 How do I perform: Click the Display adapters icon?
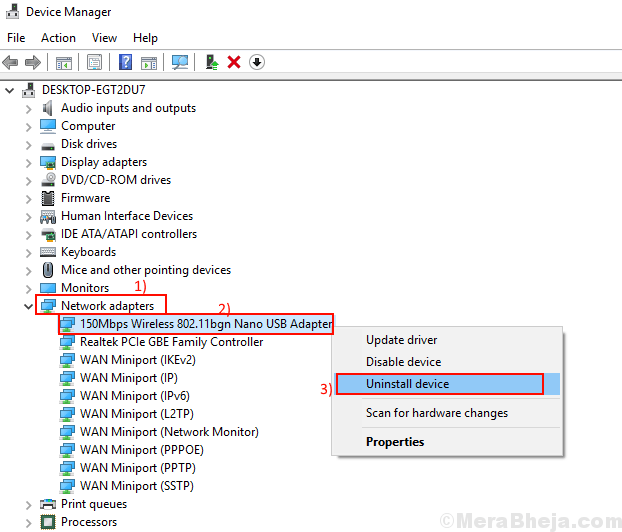(48, 162)
